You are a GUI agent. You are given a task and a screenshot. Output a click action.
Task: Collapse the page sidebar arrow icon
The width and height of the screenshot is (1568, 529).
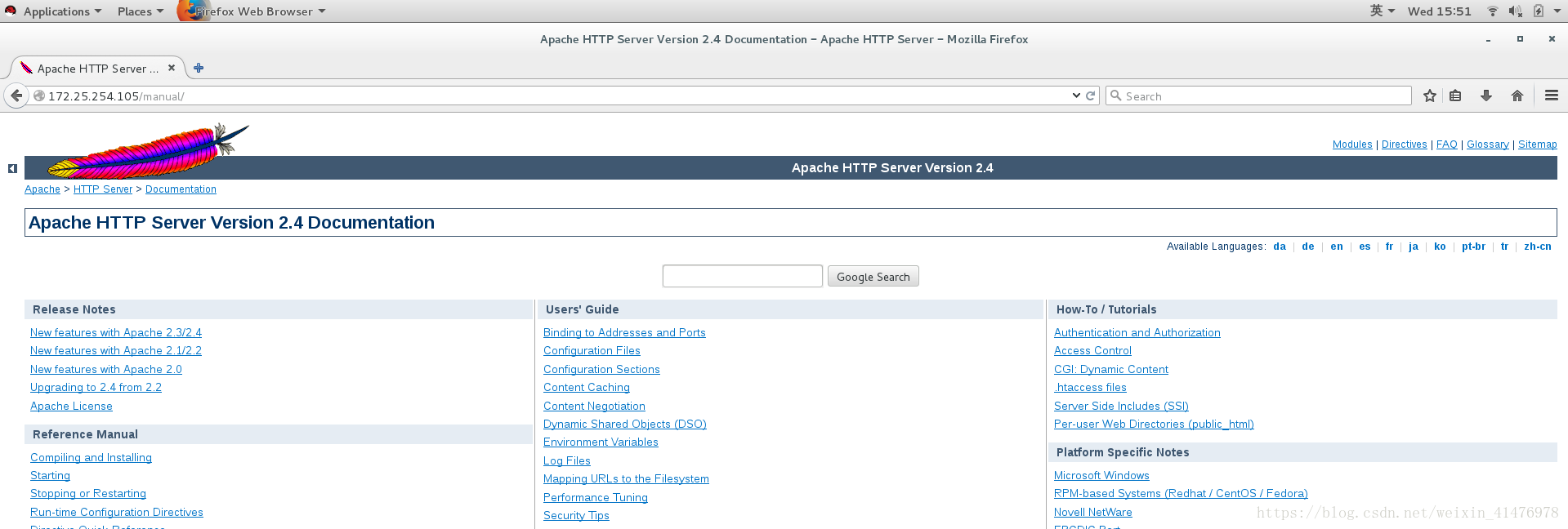[12, 168]
